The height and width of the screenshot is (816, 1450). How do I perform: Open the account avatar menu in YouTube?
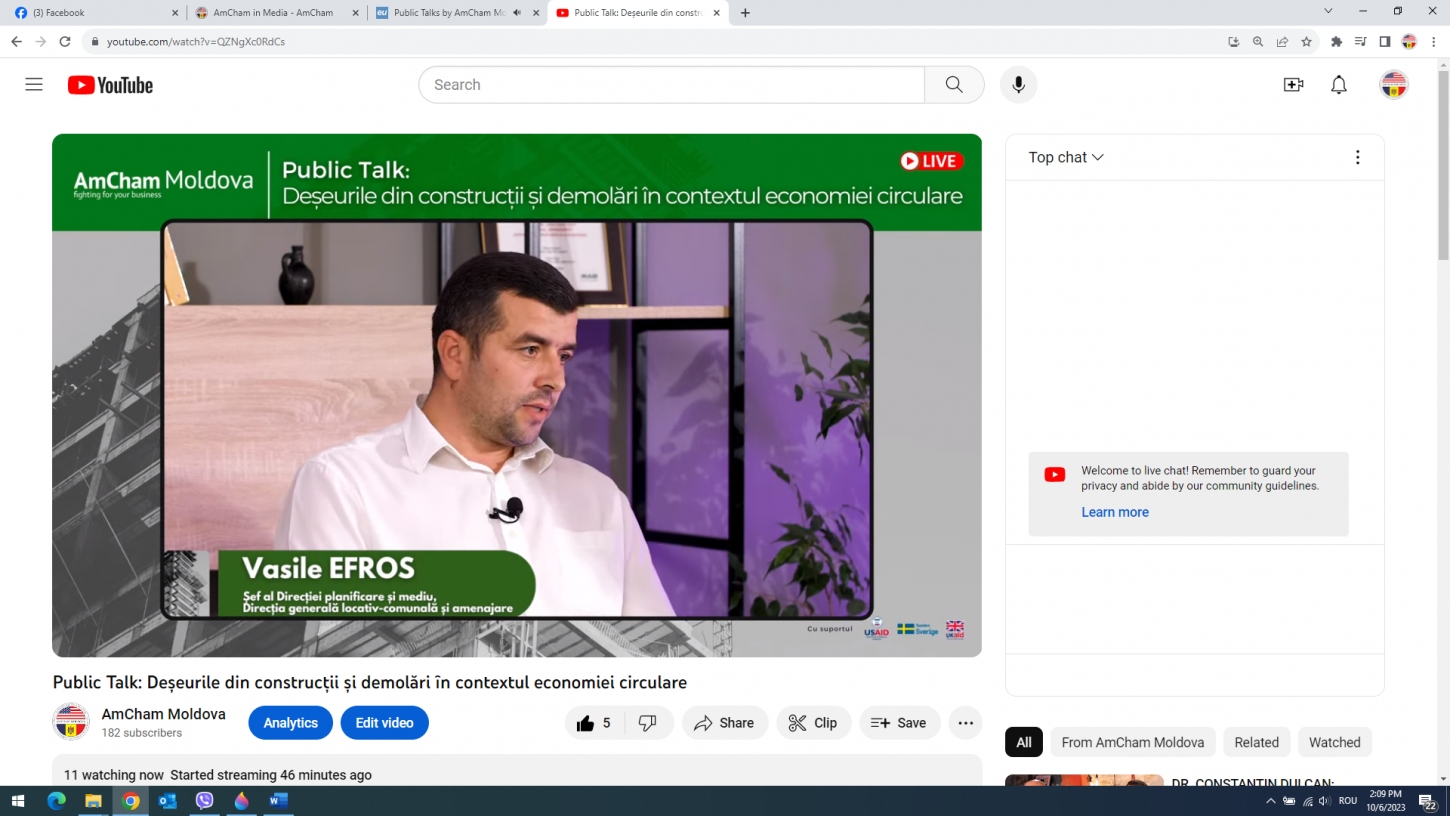[1393, 85]
